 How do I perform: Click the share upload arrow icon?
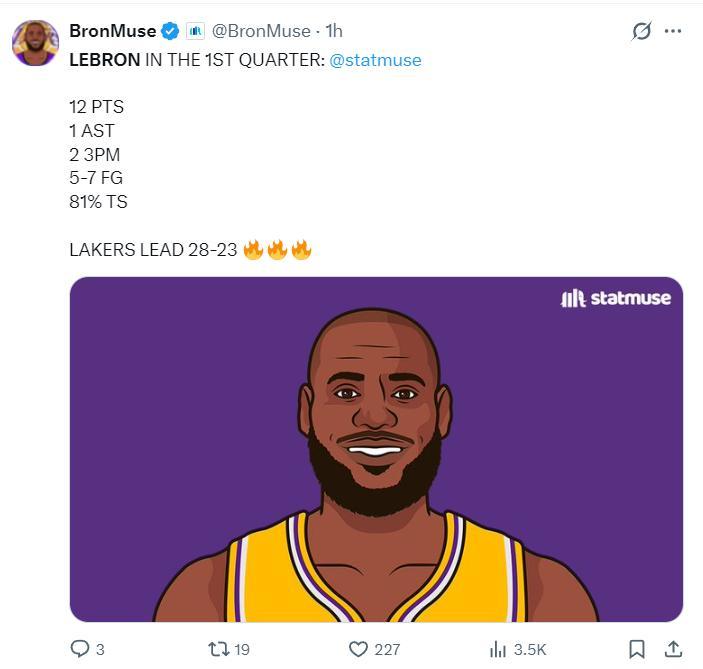(673, 649)
